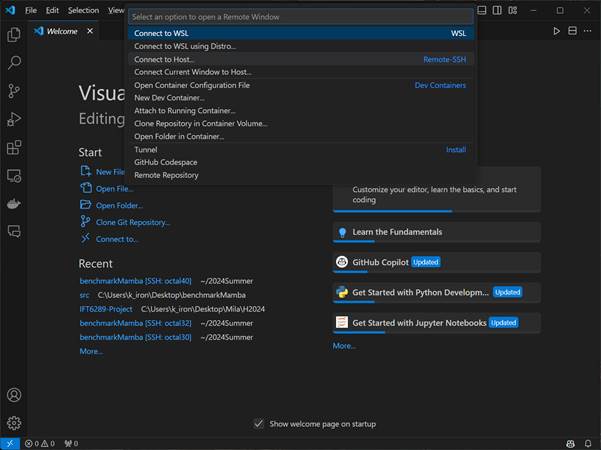Open the Accounts icon
601x450 pixels.
tap(14, 395)
